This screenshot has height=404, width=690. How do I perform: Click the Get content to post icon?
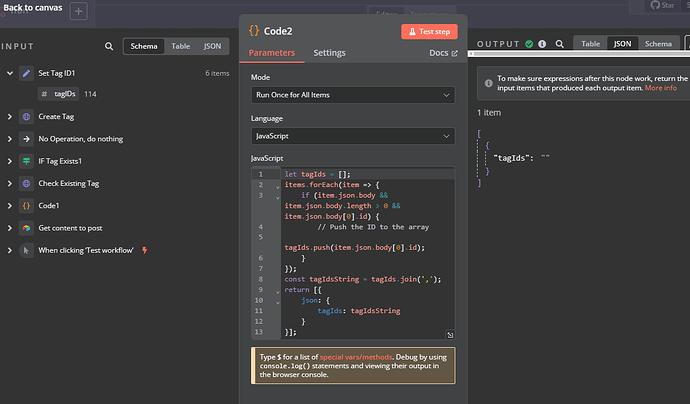click(x=26, y=228)
